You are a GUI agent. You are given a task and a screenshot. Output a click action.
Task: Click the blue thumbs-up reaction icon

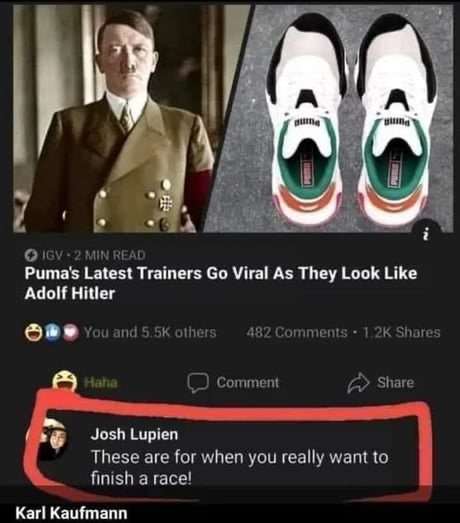click(52, 333)
